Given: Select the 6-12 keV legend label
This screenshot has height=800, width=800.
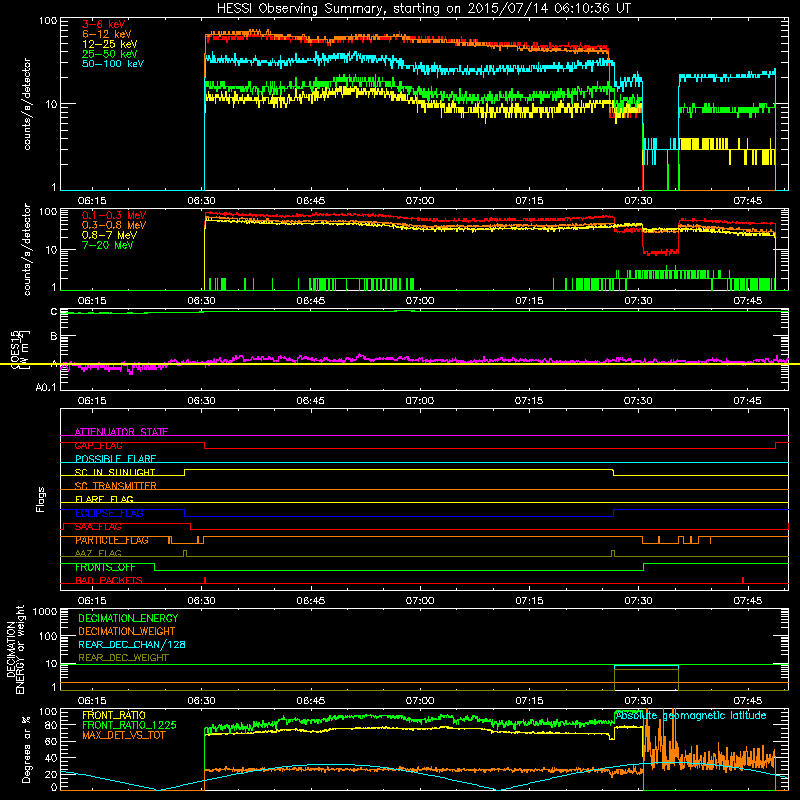Looking at the screenshot, I should 106,34.
